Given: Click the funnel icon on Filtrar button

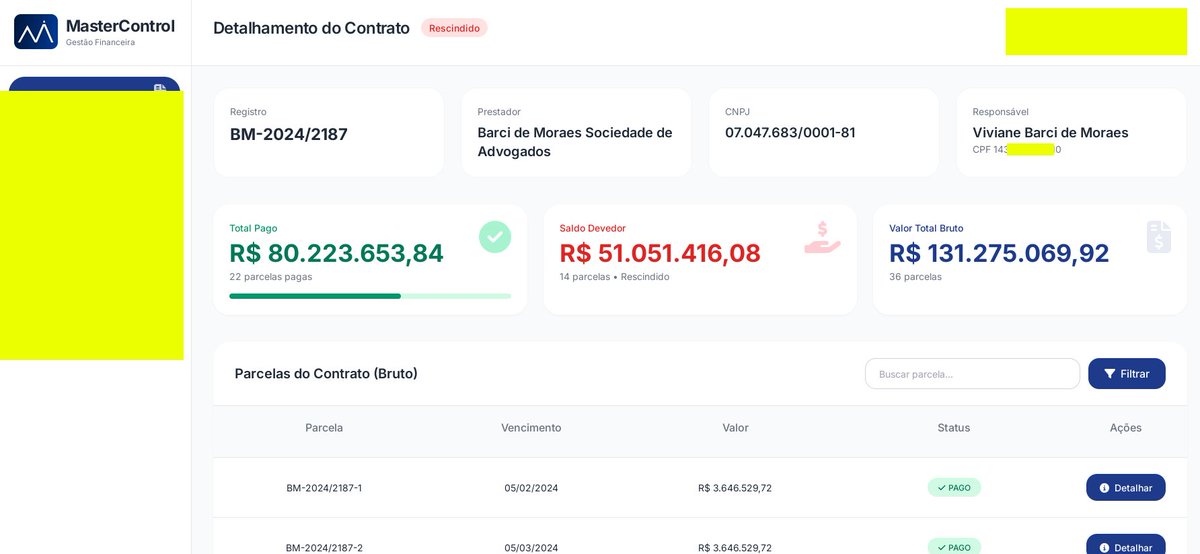Looking at the screenshot, I should pyautogui.click(x=1110, y=374).
